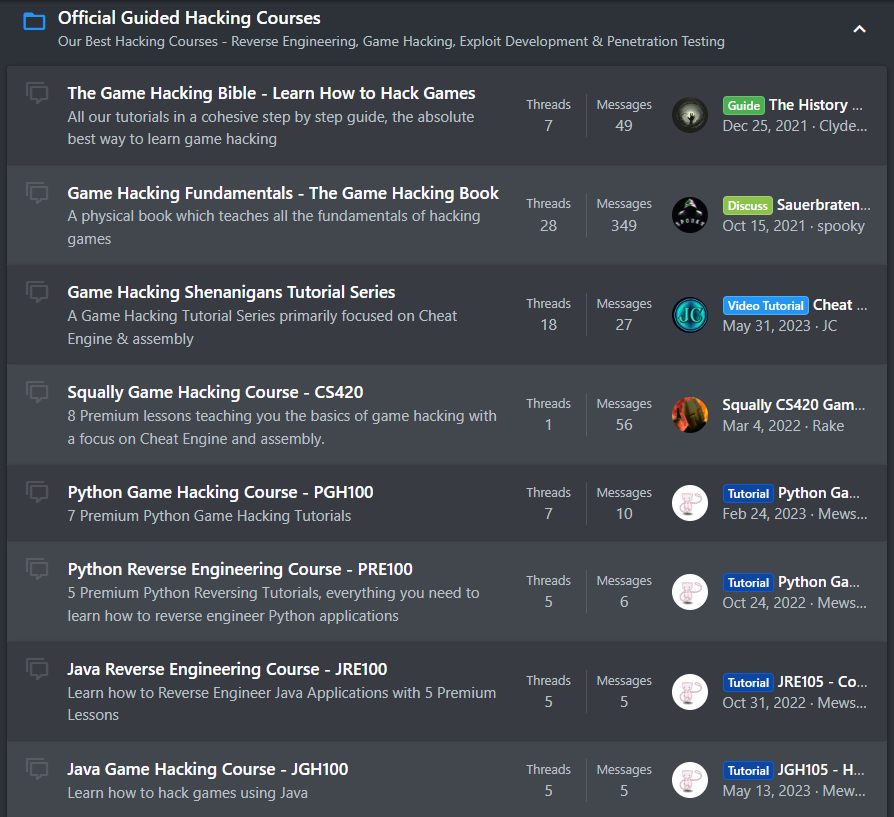The height and width of the screenshot is (817, 894).
Task: Click forum bubble icon for Shenanigans Tutorial Series
Action: 37,292
